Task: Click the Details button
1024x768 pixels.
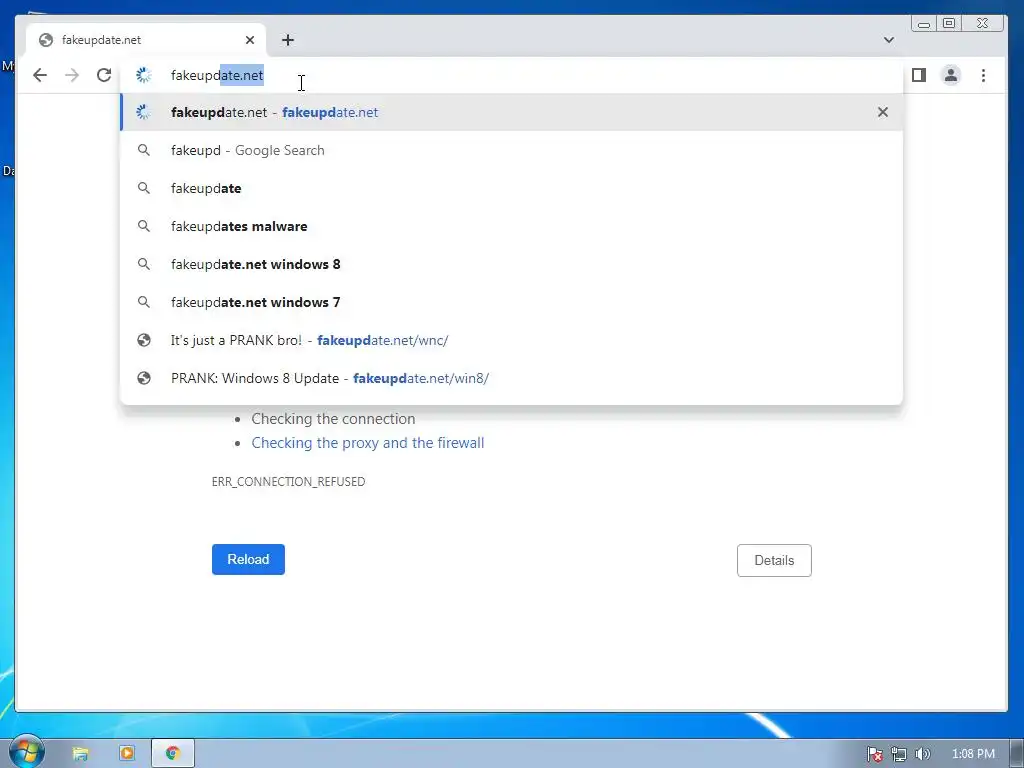Action: (774, 560)
